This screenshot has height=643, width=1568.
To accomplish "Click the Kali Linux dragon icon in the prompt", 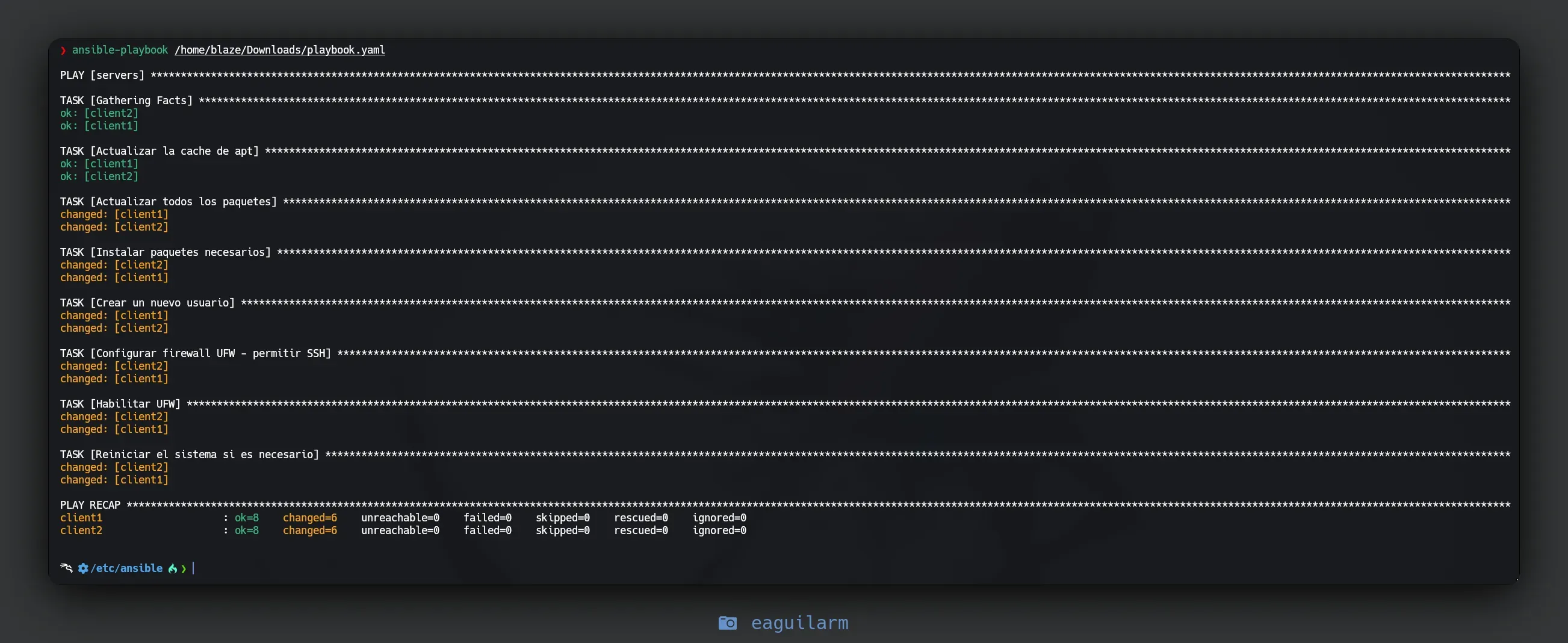I will (x=66, y=568).
